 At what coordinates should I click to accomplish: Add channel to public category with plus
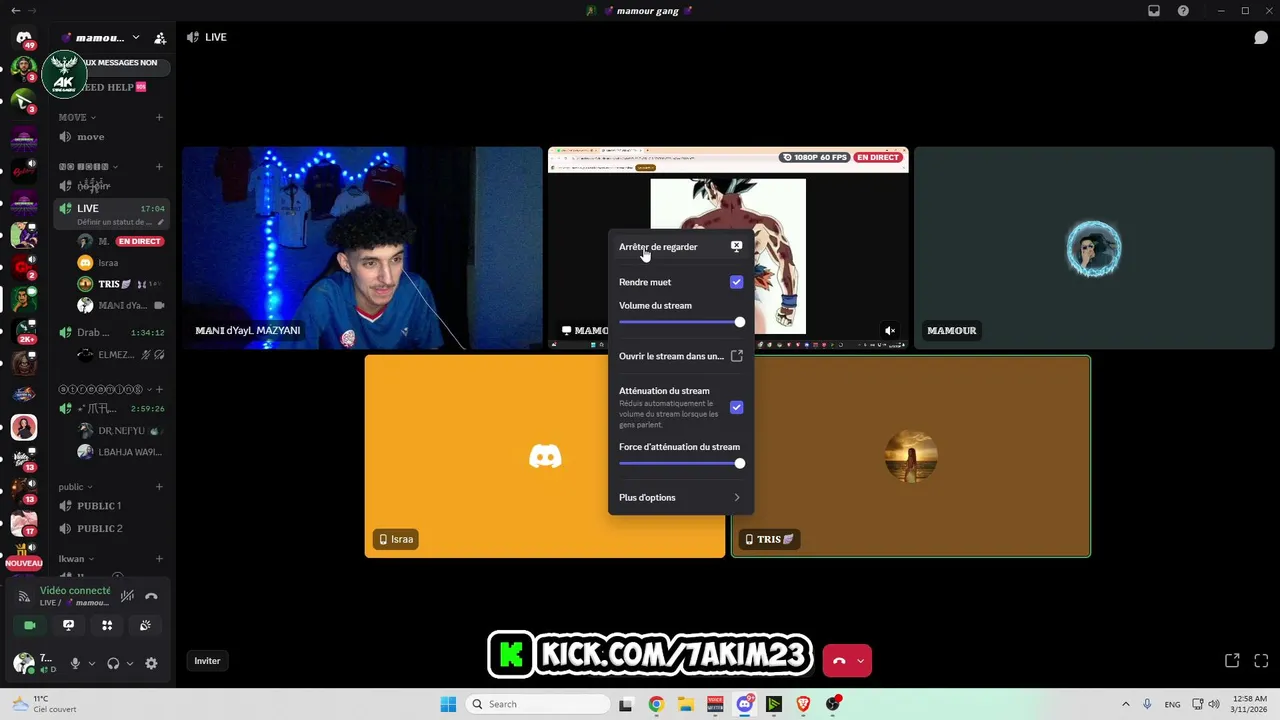tap(159, 487)
